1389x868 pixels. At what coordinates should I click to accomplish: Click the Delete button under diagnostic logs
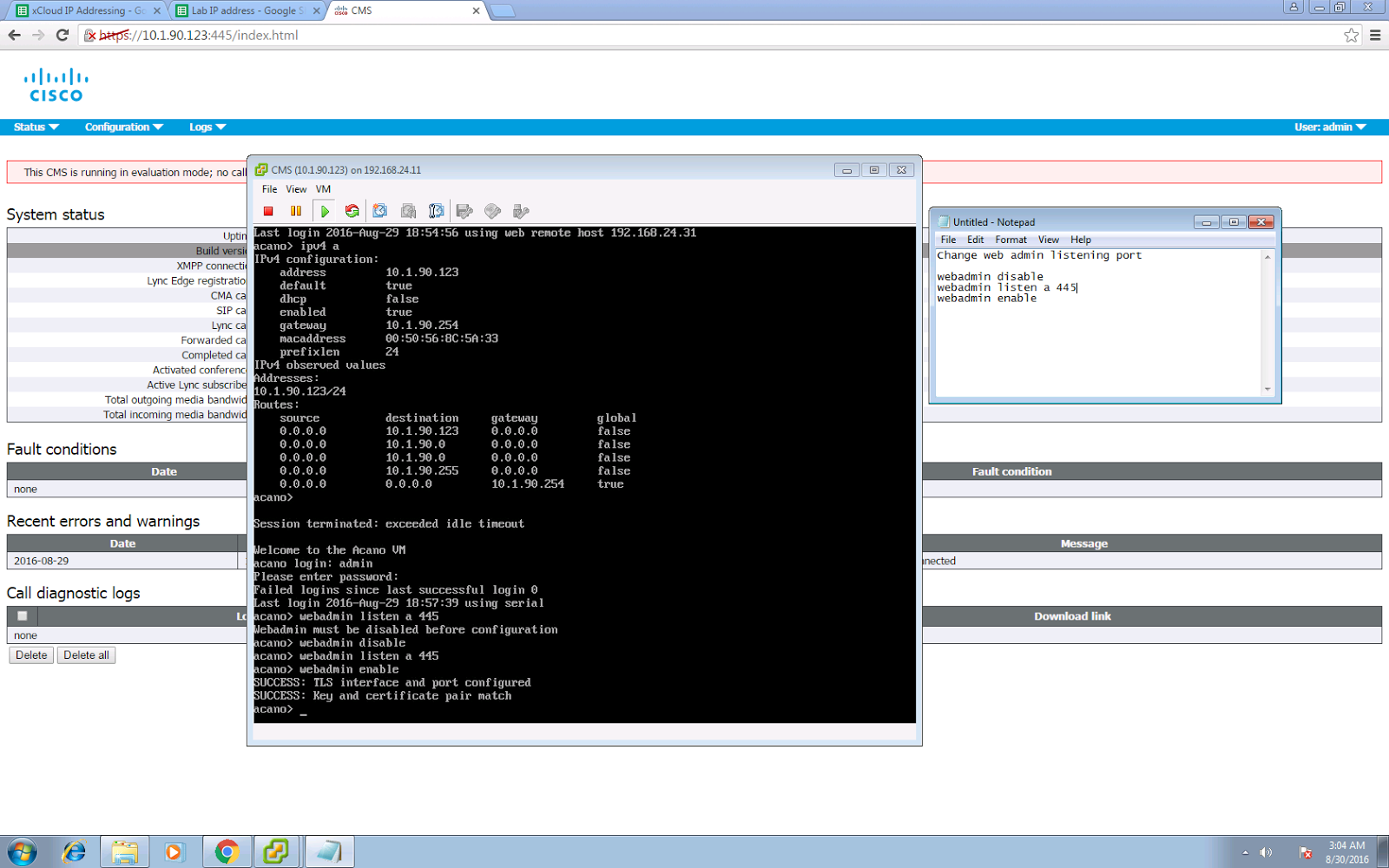click(x=30, y=654)
